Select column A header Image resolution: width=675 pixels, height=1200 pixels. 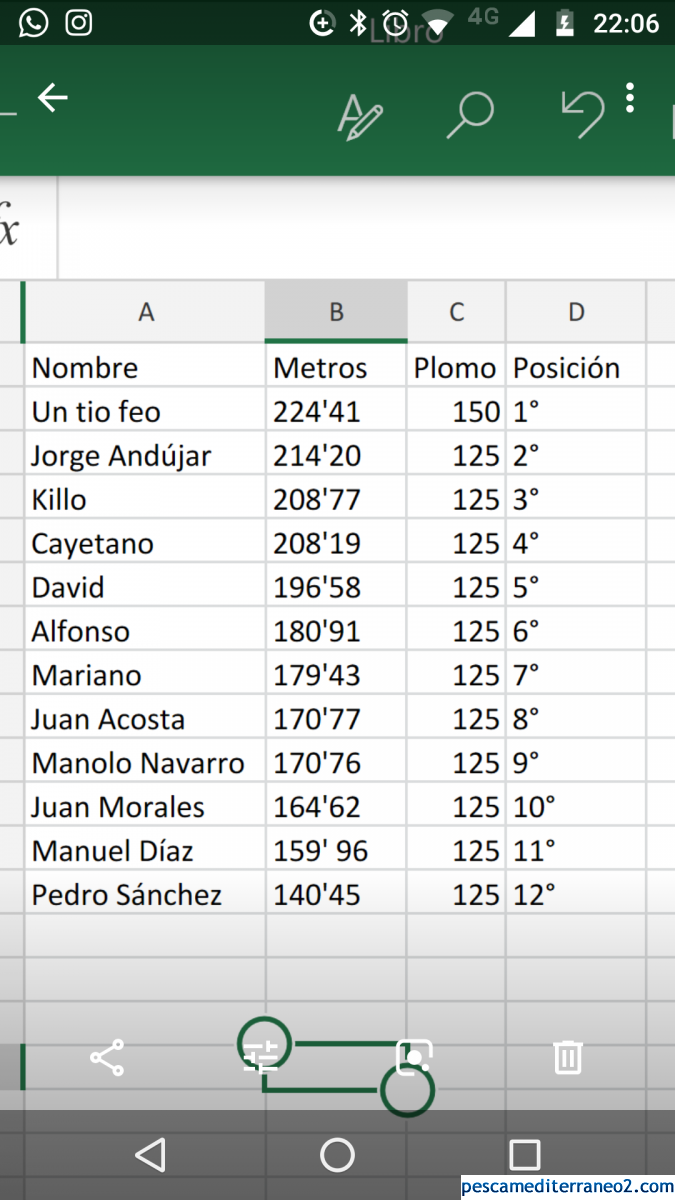coord(146,312)
